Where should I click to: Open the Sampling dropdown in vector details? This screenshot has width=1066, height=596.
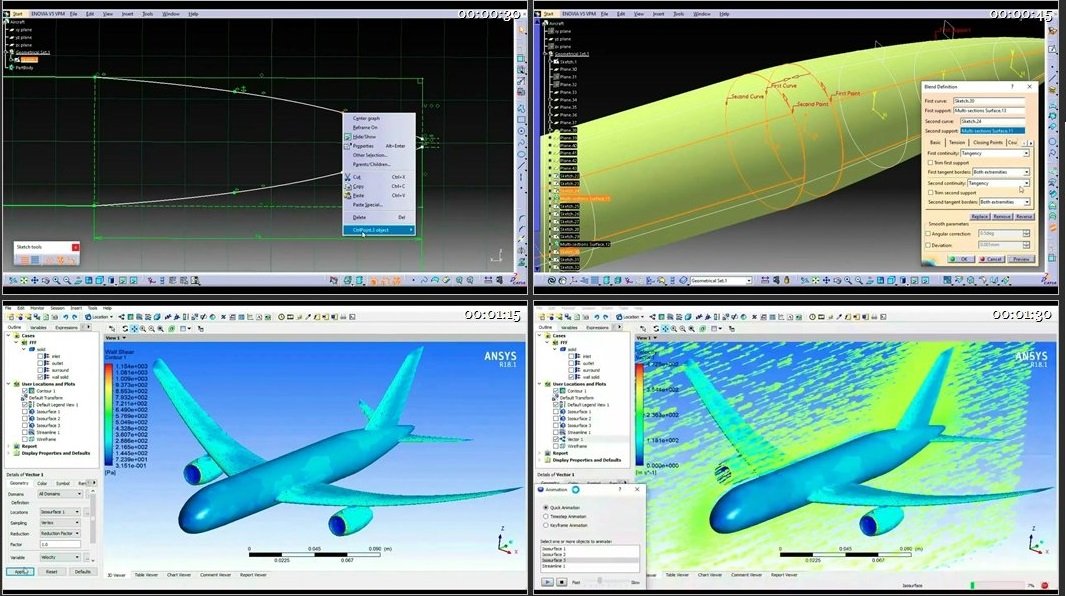[59, 523]
